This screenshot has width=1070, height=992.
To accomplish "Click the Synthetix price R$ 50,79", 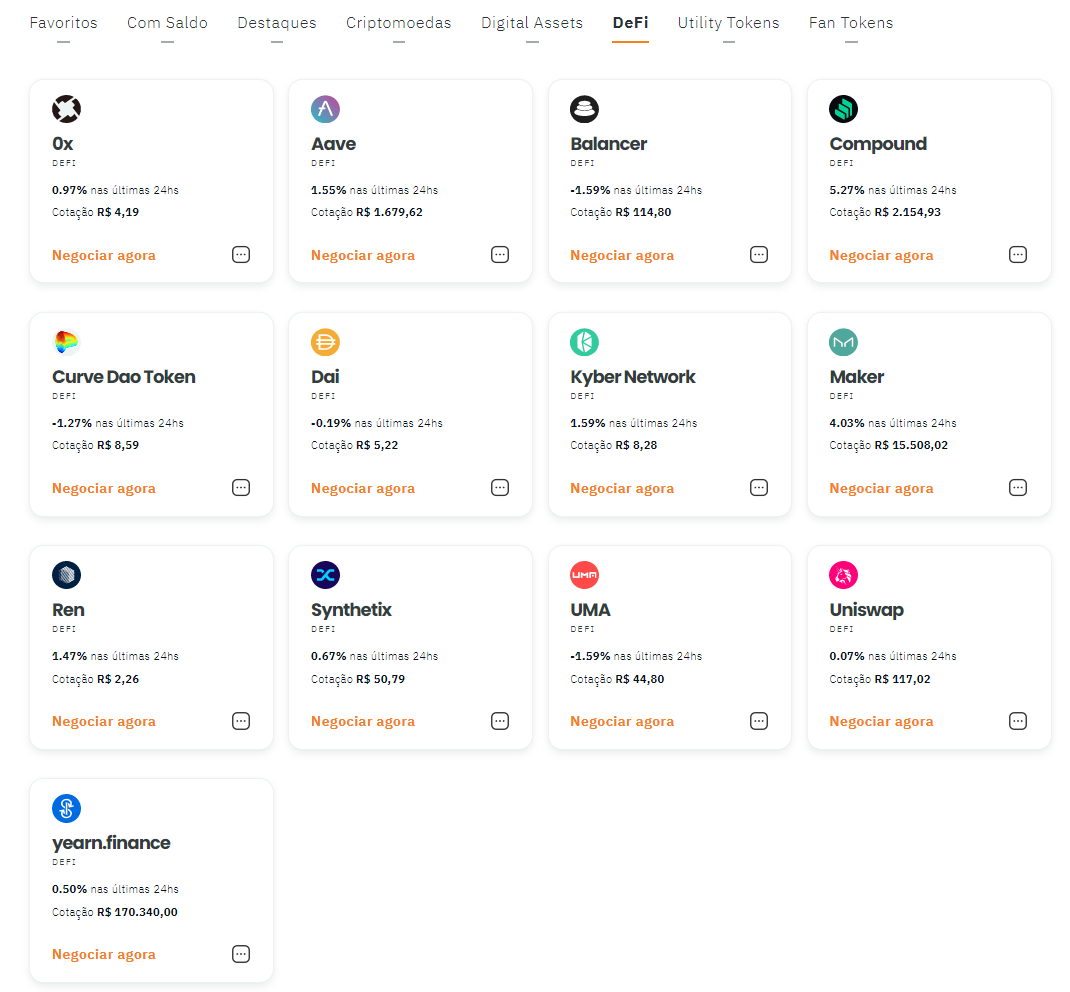I will point(380,680).
